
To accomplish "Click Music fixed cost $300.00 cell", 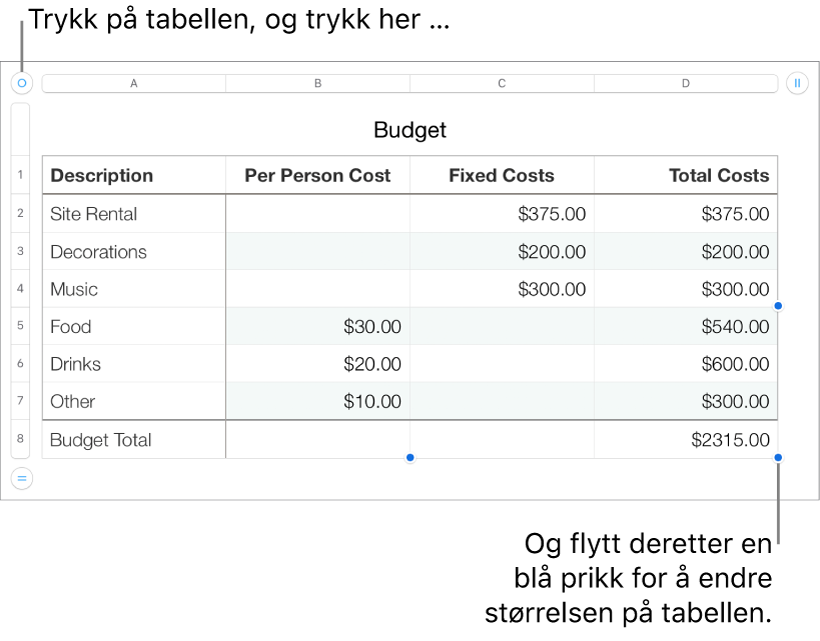I will point(502,289).
